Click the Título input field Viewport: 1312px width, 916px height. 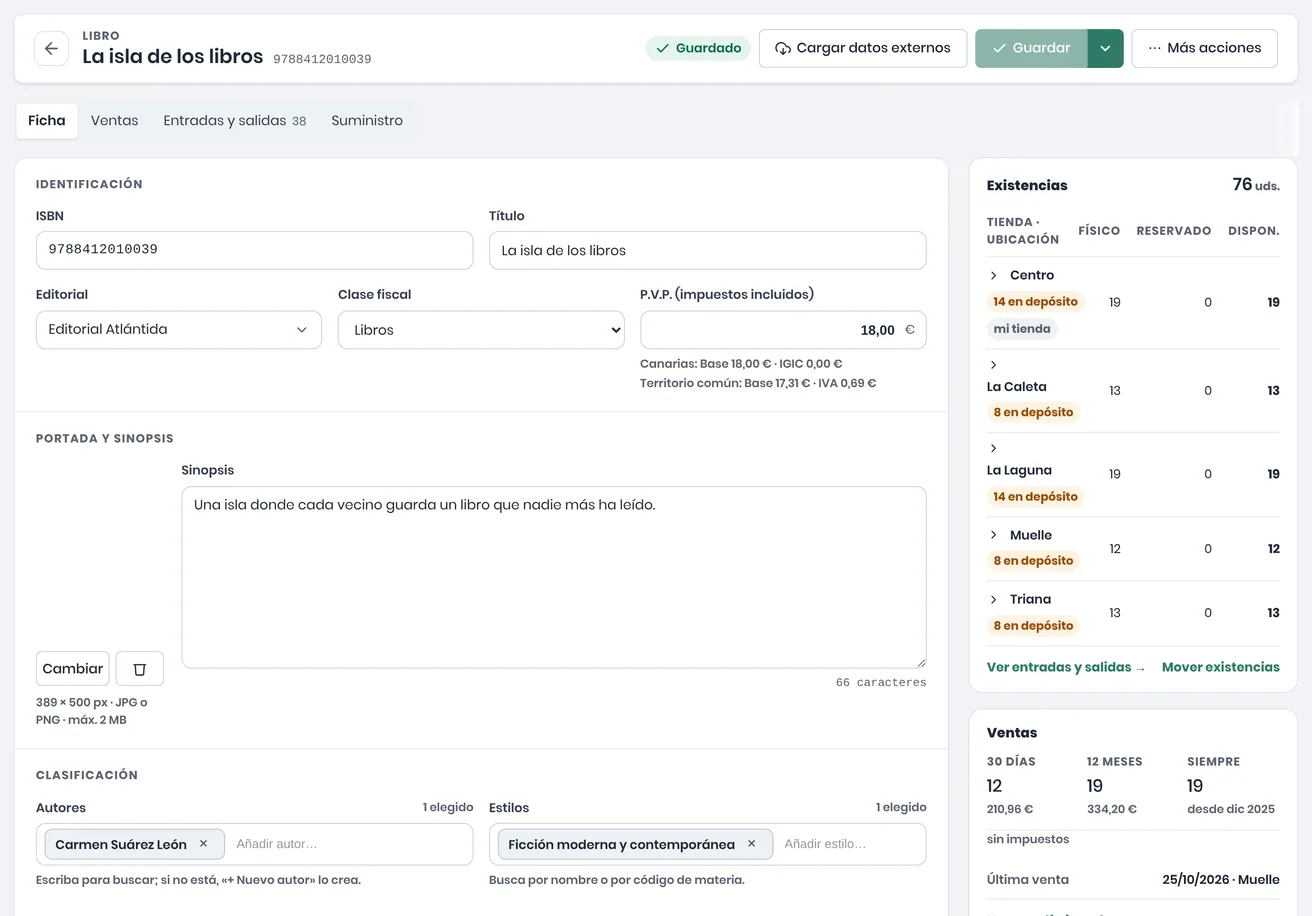(x=708, y=250)
